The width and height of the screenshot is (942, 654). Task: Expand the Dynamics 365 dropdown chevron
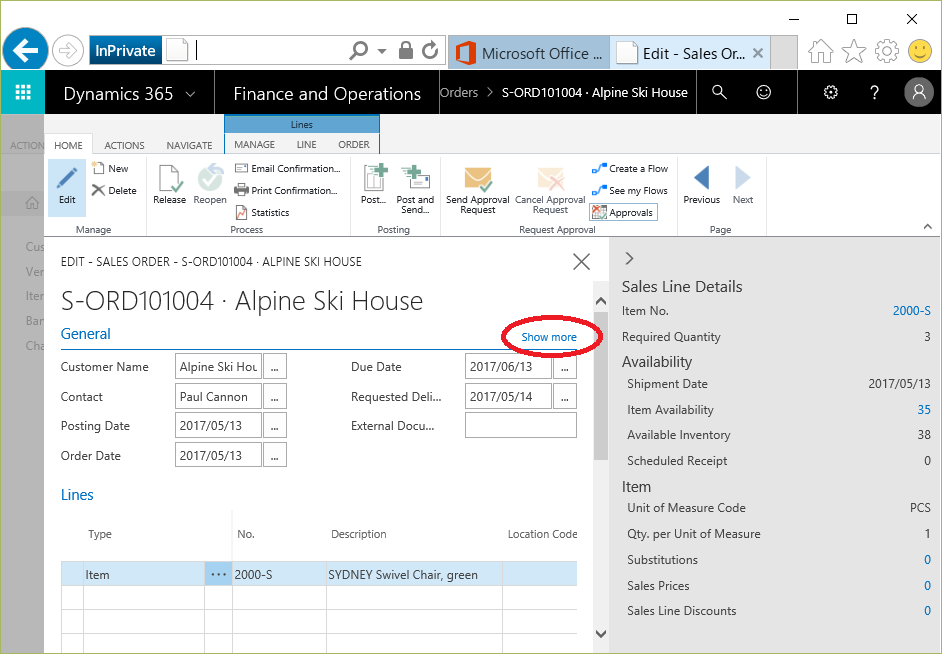[190, 94]
